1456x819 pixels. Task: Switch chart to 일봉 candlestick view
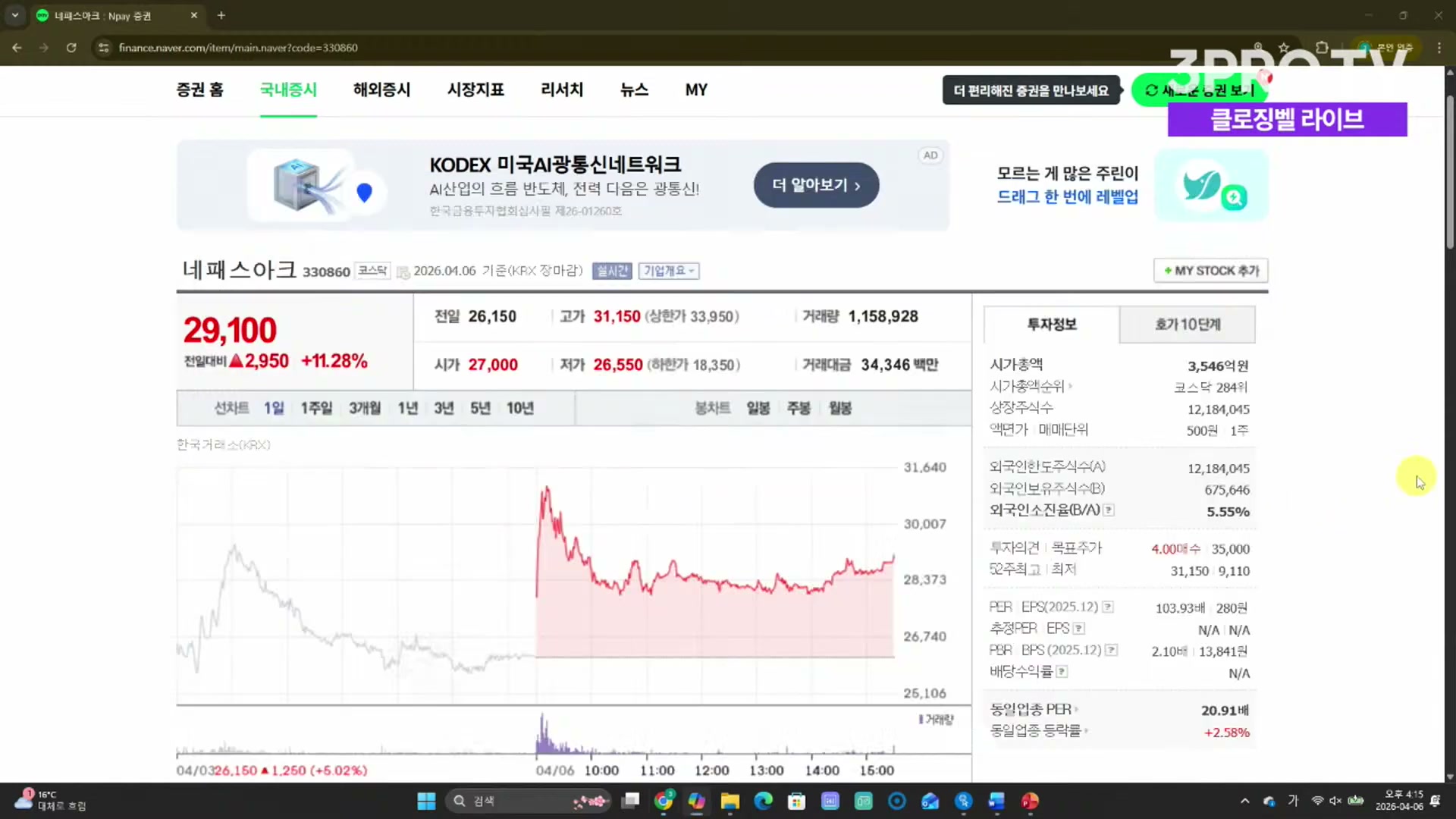758,408
